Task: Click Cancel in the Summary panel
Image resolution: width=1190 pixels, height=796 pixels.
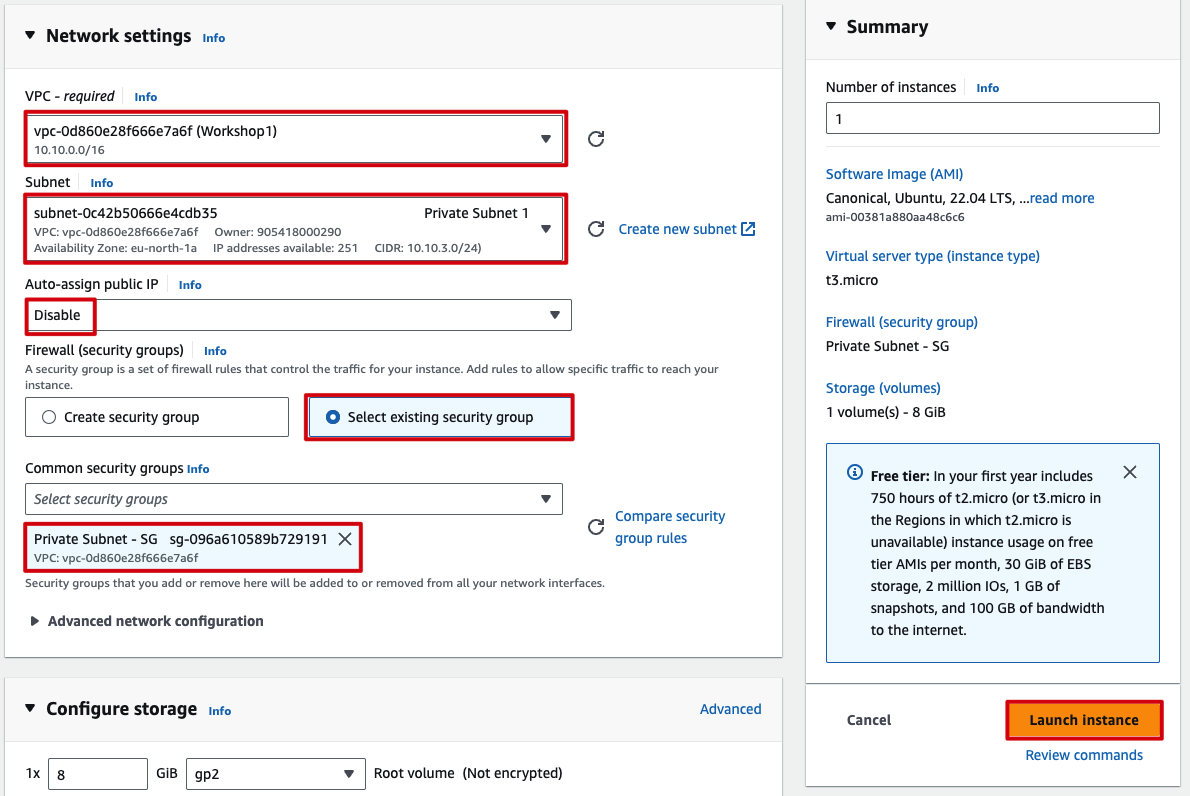Action: pyautogui.click(x=868, y=720)
